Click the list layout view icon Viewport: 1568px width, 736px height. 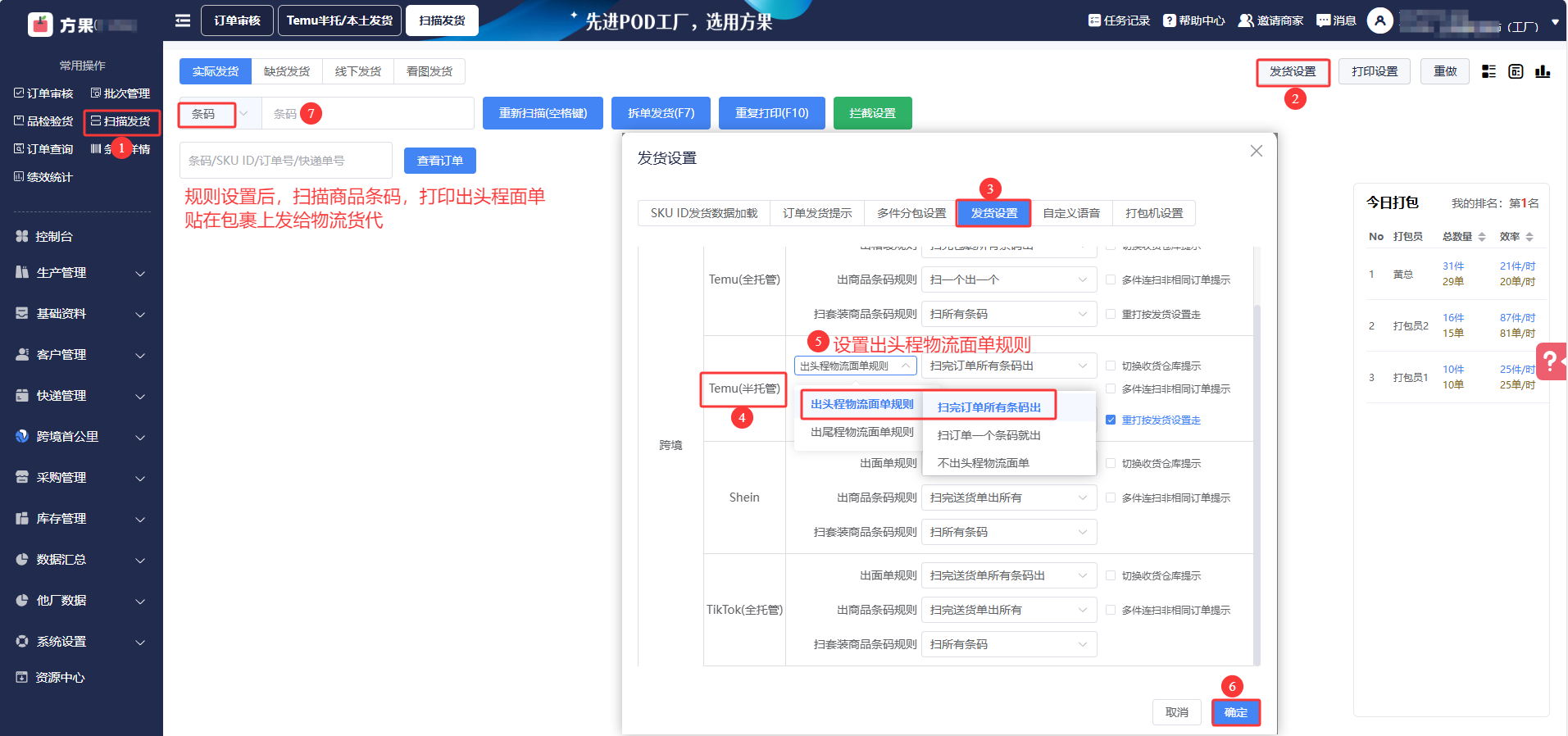click(x=1488, y=71)
